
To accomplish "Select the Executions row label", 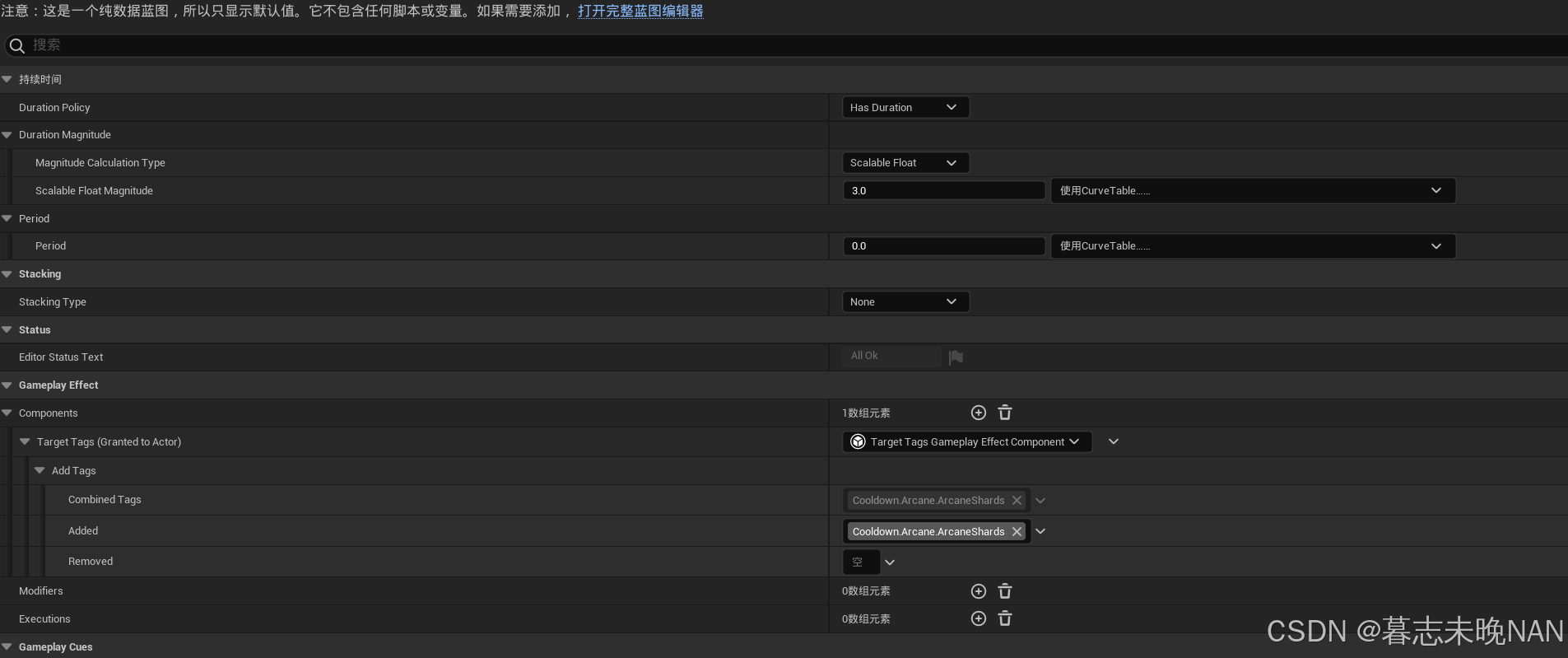I will pos(44,619).
